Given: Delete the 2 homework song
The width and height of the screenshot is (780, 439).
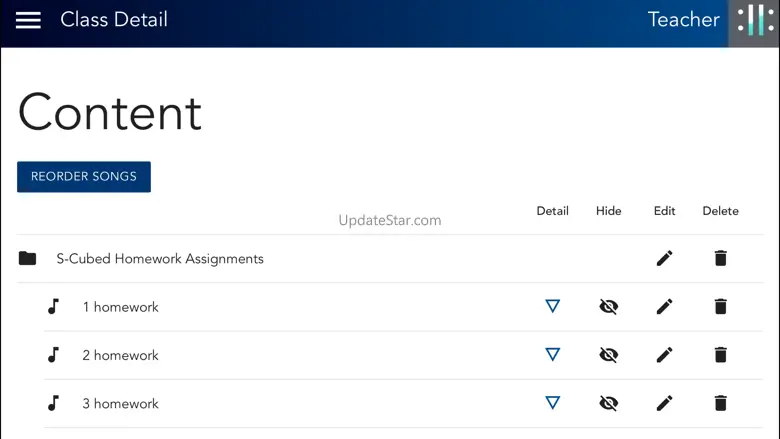Looking at the screenshot, I should pyautogui.click(x=720, y=355).
